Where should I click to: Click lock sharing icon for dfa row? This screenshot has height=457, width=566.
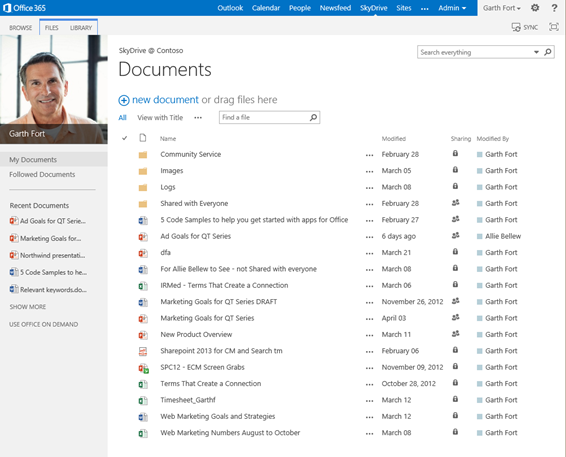coord(455,252)
